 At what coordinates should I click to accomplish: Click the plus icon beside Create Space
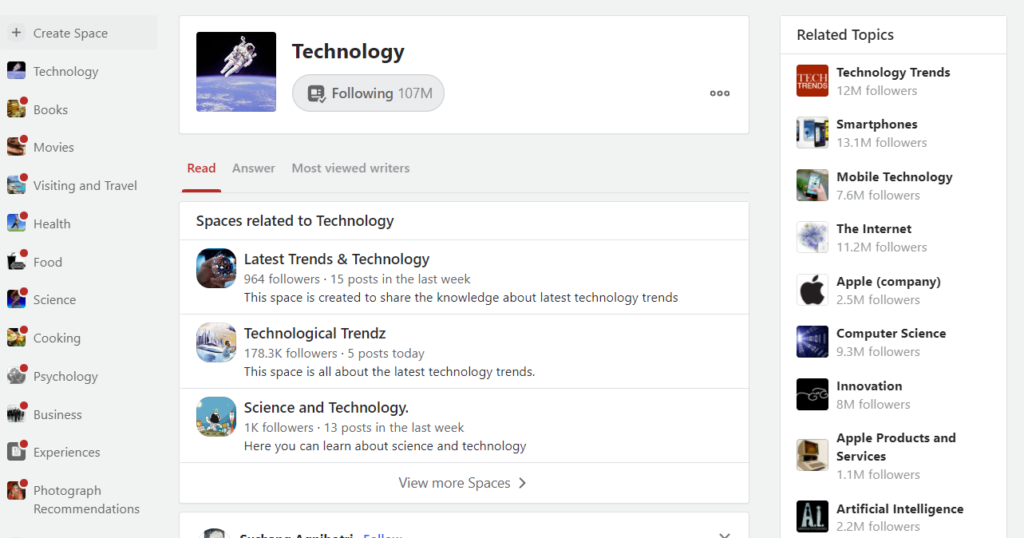[x=16, y=33]
